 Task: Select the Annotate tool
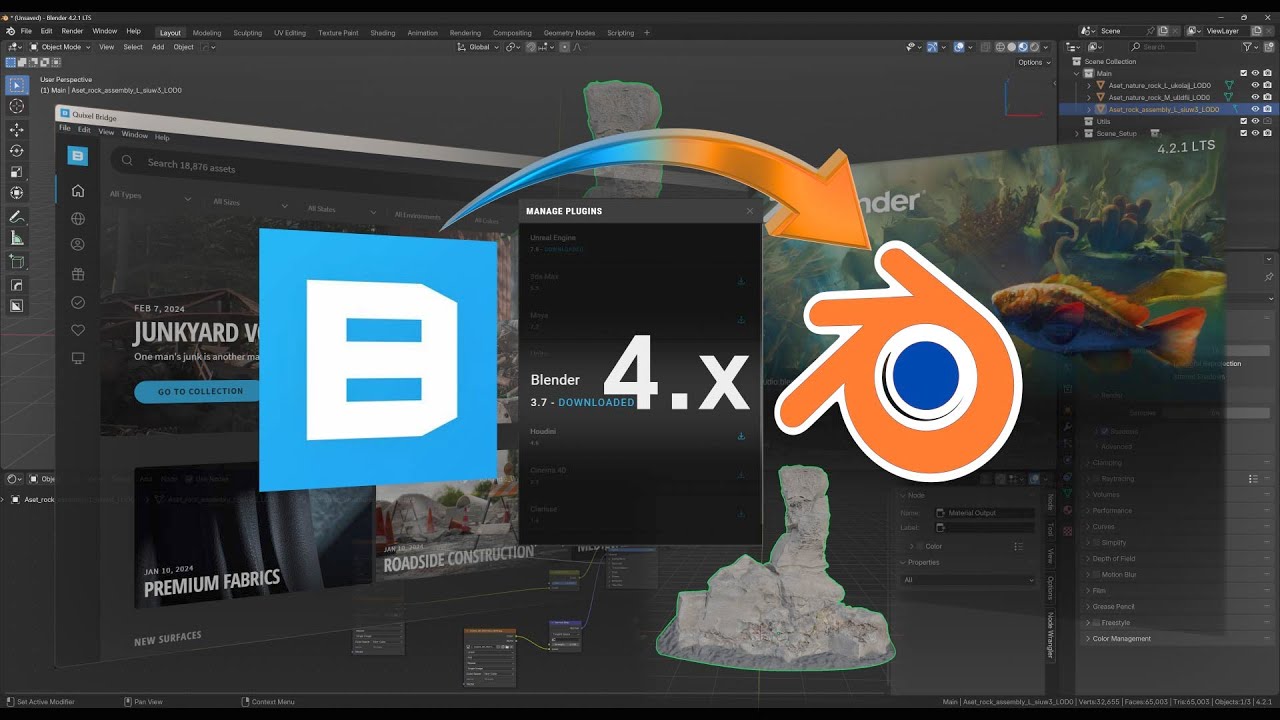coord(17,217)
